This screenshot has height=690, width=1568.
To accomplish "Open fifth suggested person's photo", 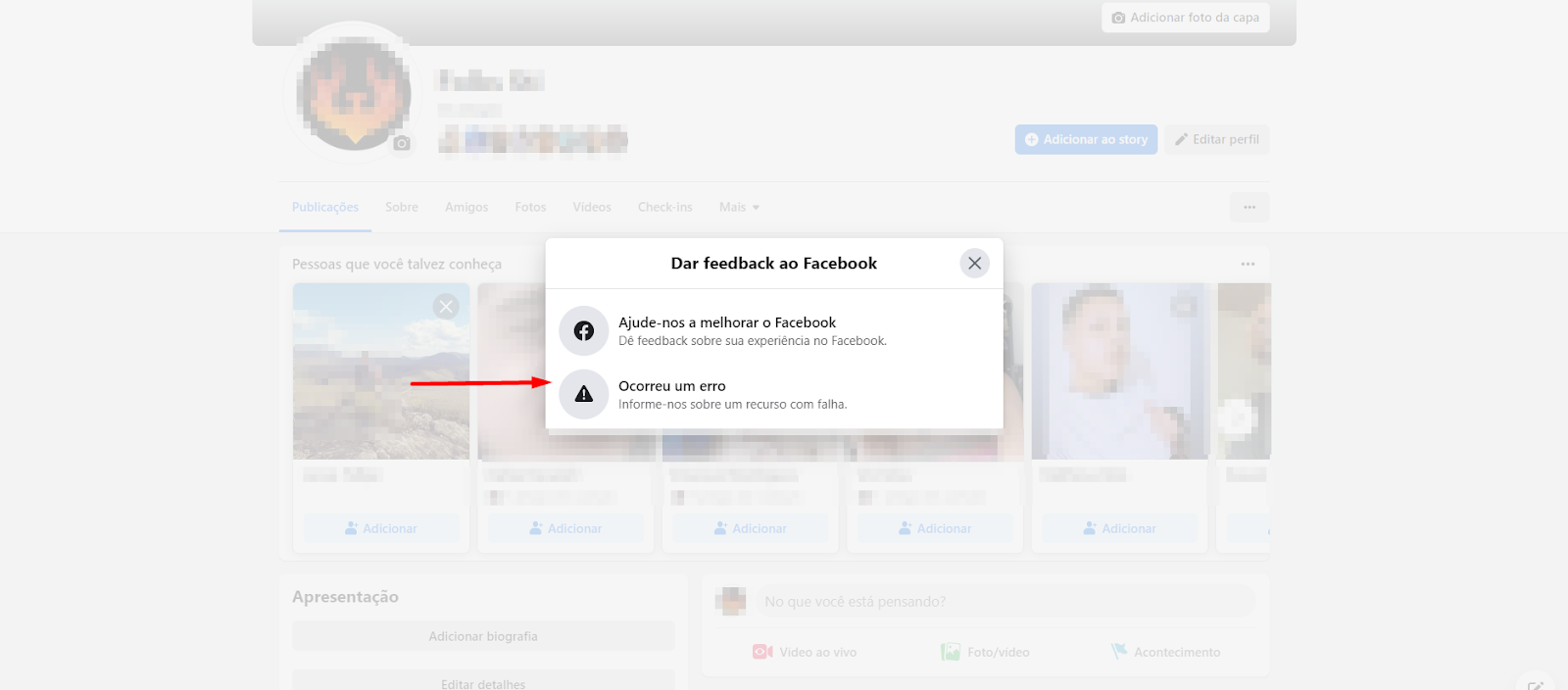I will 1120,371.
